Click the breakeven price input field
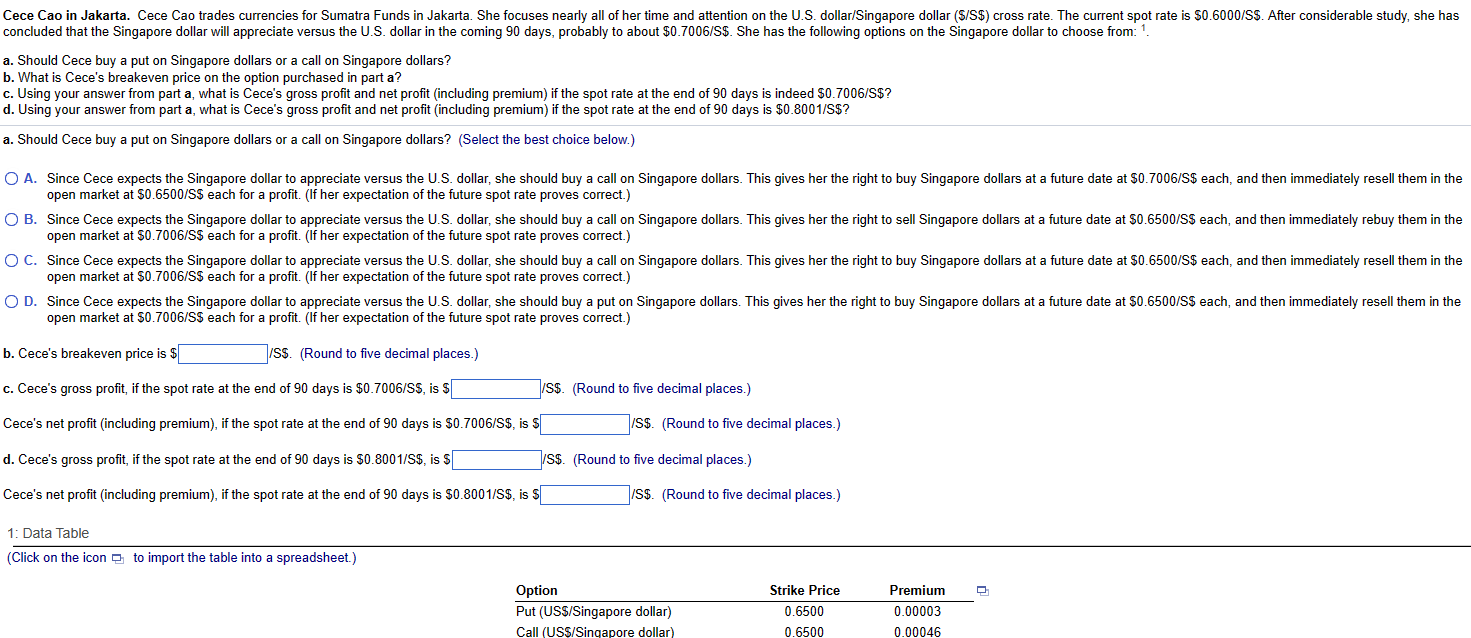Viewport: 1471px width, 638px height. pyautogui.click(x=222, y=353)
